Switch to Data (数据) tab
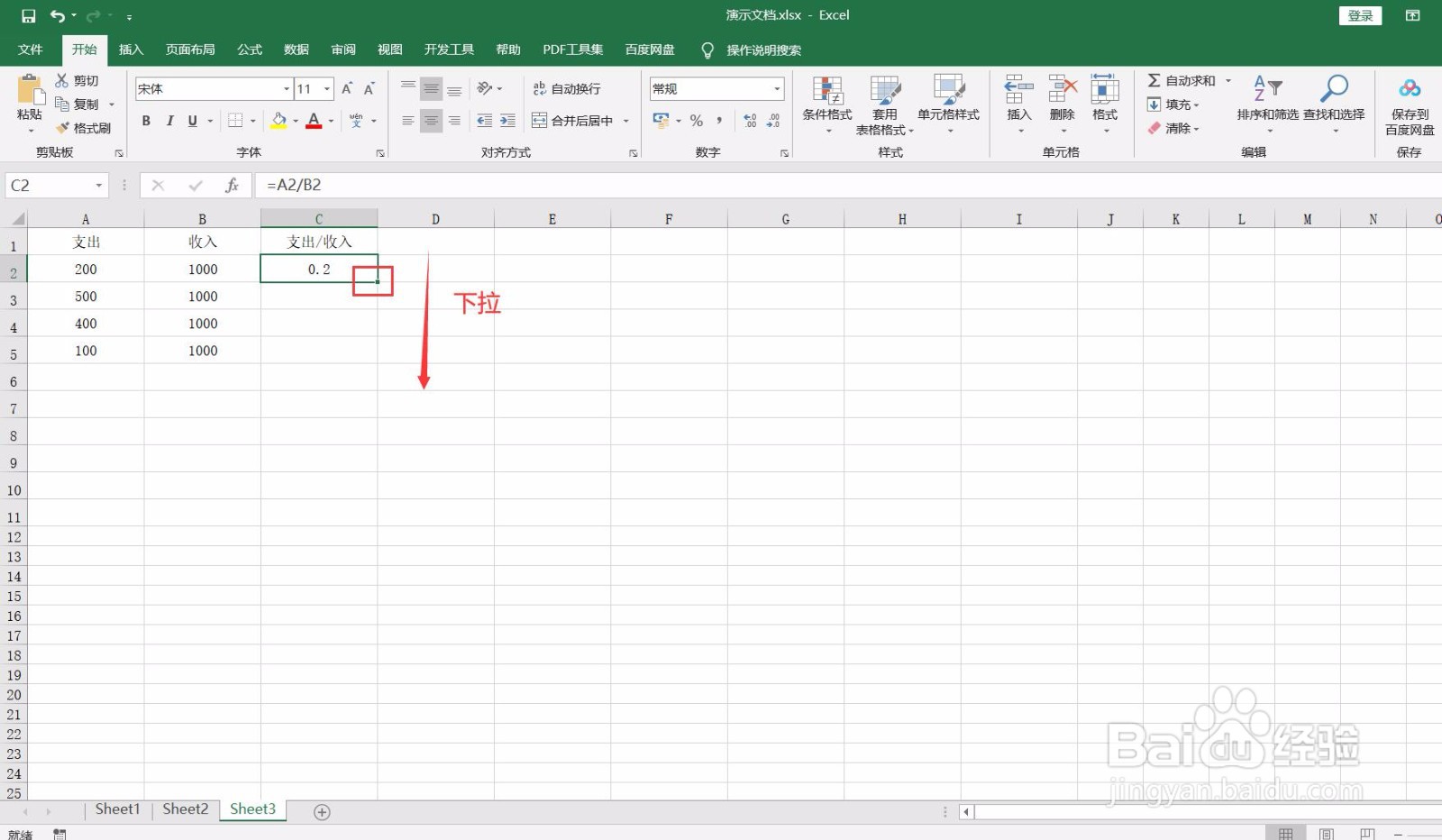This screenshot has width=1442, height=840. (x=297, y=50)
